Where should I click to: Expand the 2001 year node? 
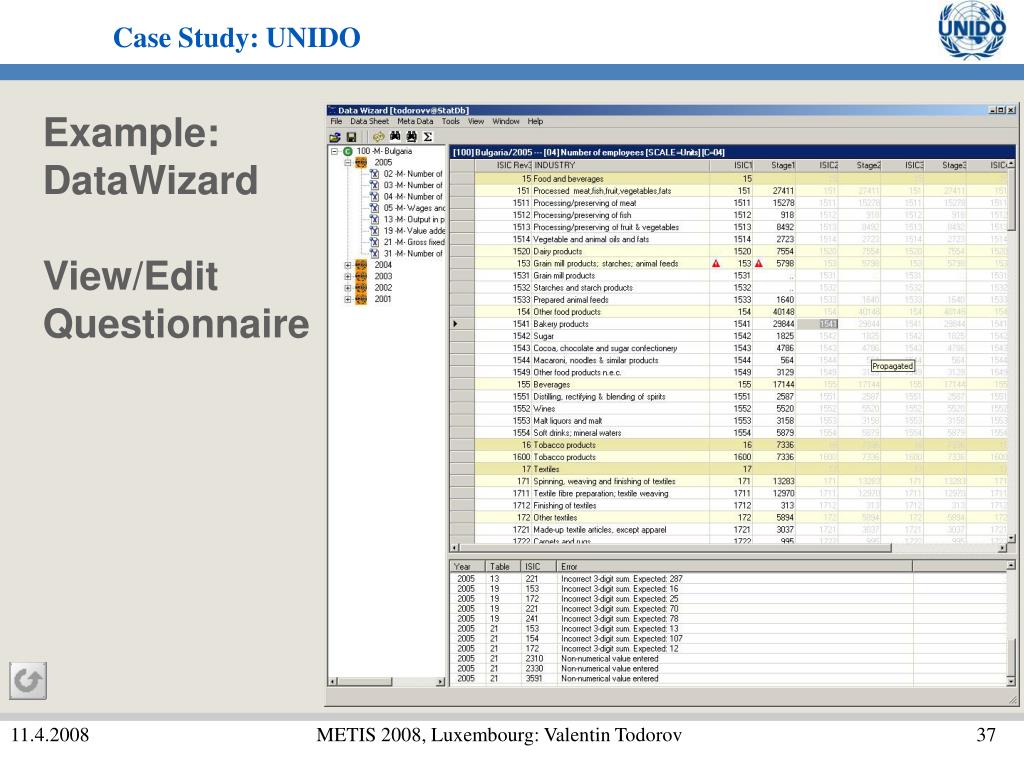pyautogui.click(x=347, y=299)
